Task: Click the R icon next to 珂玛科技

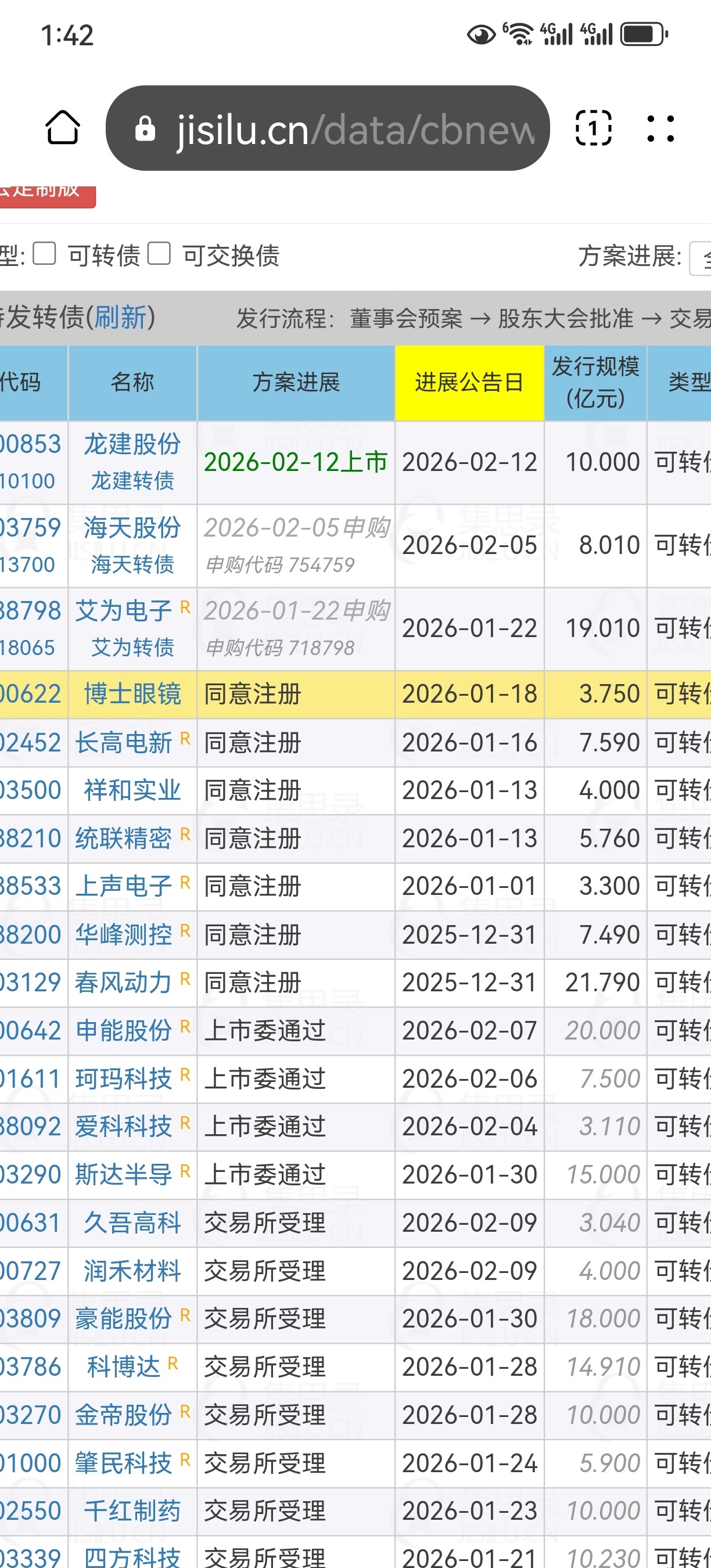Action: (x=186, y=1075)
